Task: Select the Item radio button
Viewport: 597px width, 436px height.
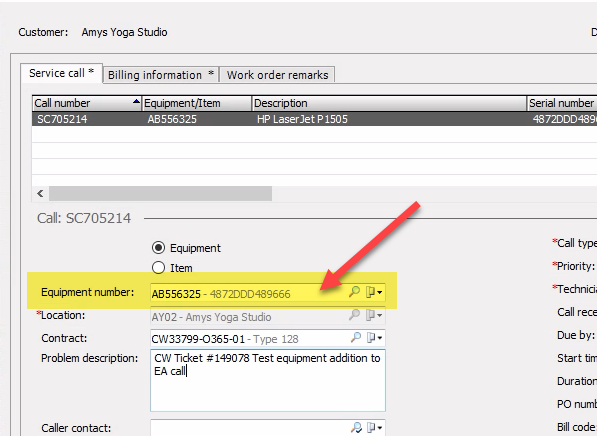Action: coord(158,268)
